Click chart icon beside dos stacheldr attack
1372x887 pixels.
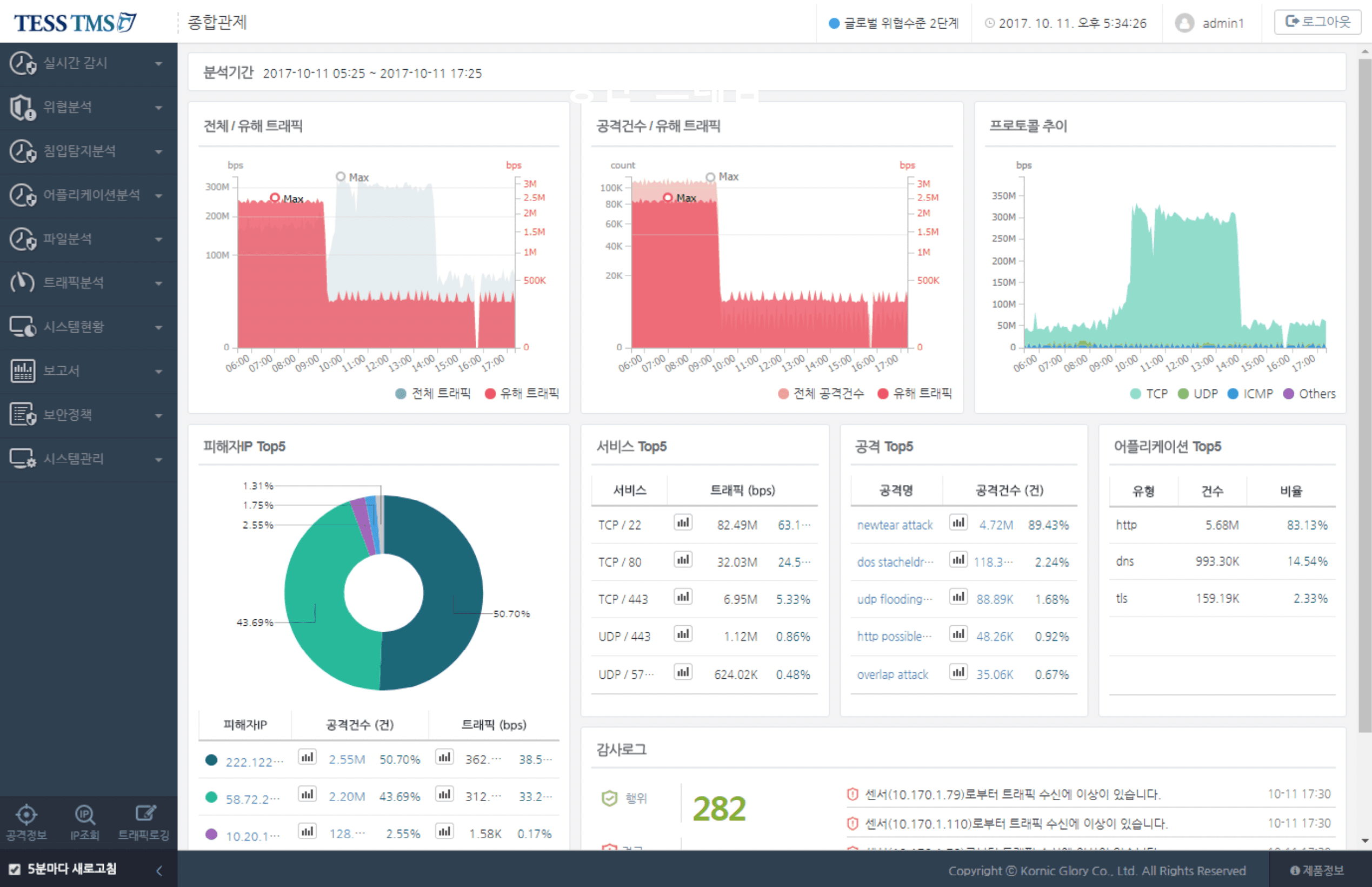pyautogui.click(x=958, y=560)
